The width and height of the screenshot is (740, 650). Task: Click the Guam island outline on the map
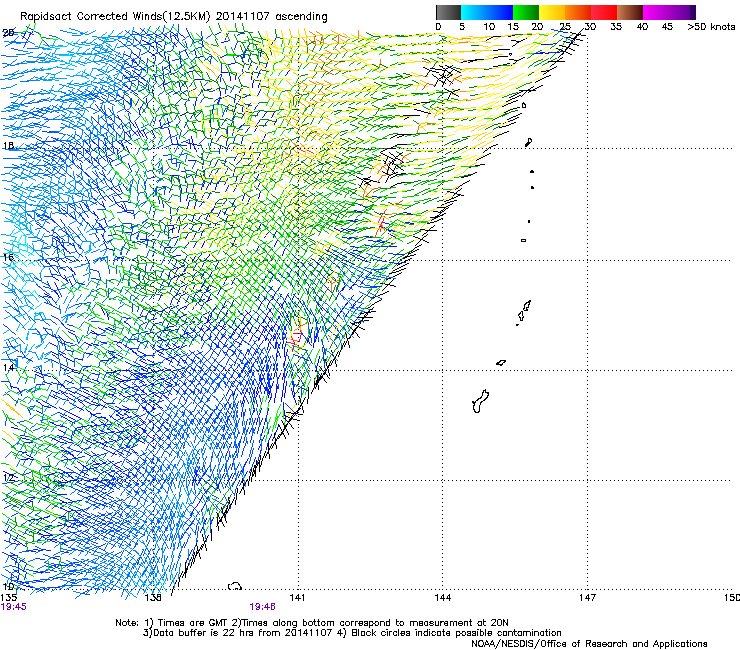(x=480, y=401)
